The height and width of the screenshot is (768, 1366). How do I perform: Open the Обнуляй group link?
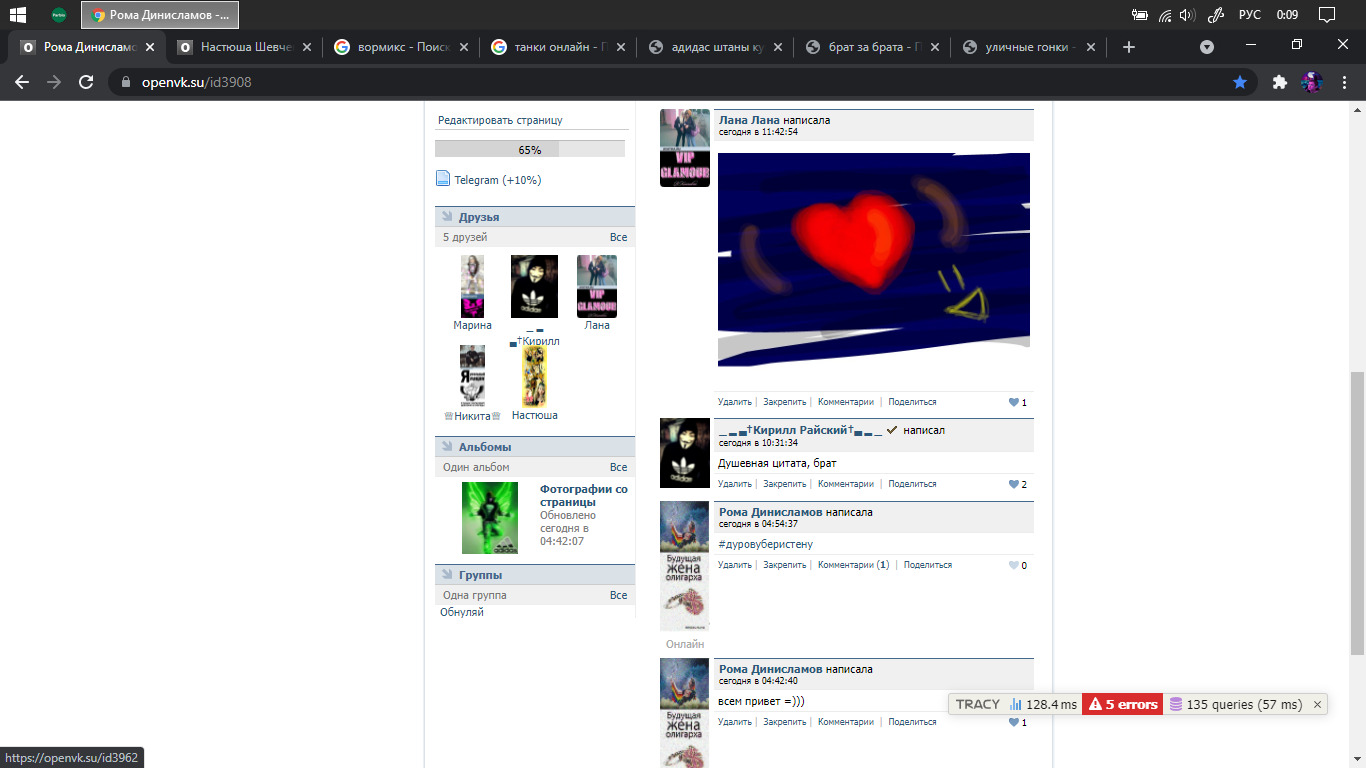point(462,612)
